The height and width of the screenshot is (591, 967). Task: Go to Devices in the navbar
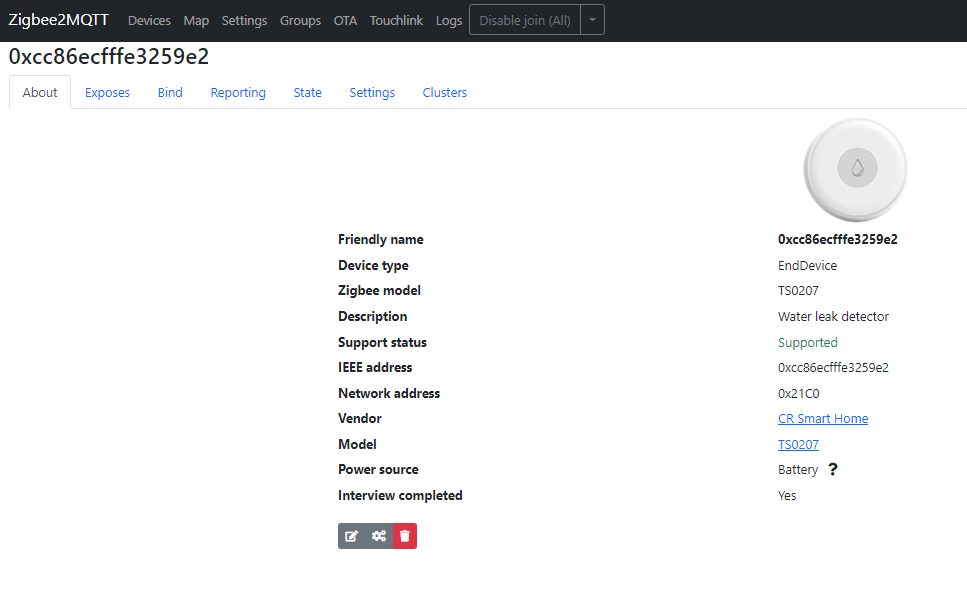pyautogui.click(x=149, y=20)
